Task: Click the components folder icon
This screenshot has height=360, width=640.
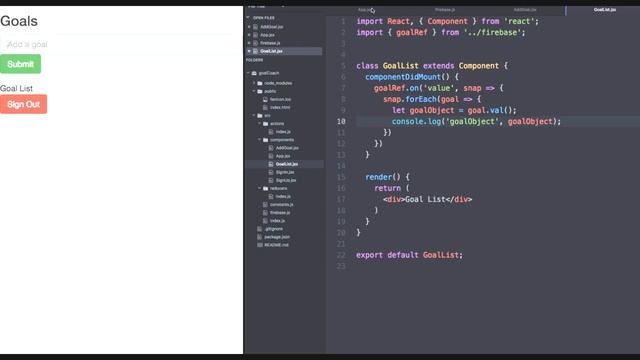Action: click(265, 140)
